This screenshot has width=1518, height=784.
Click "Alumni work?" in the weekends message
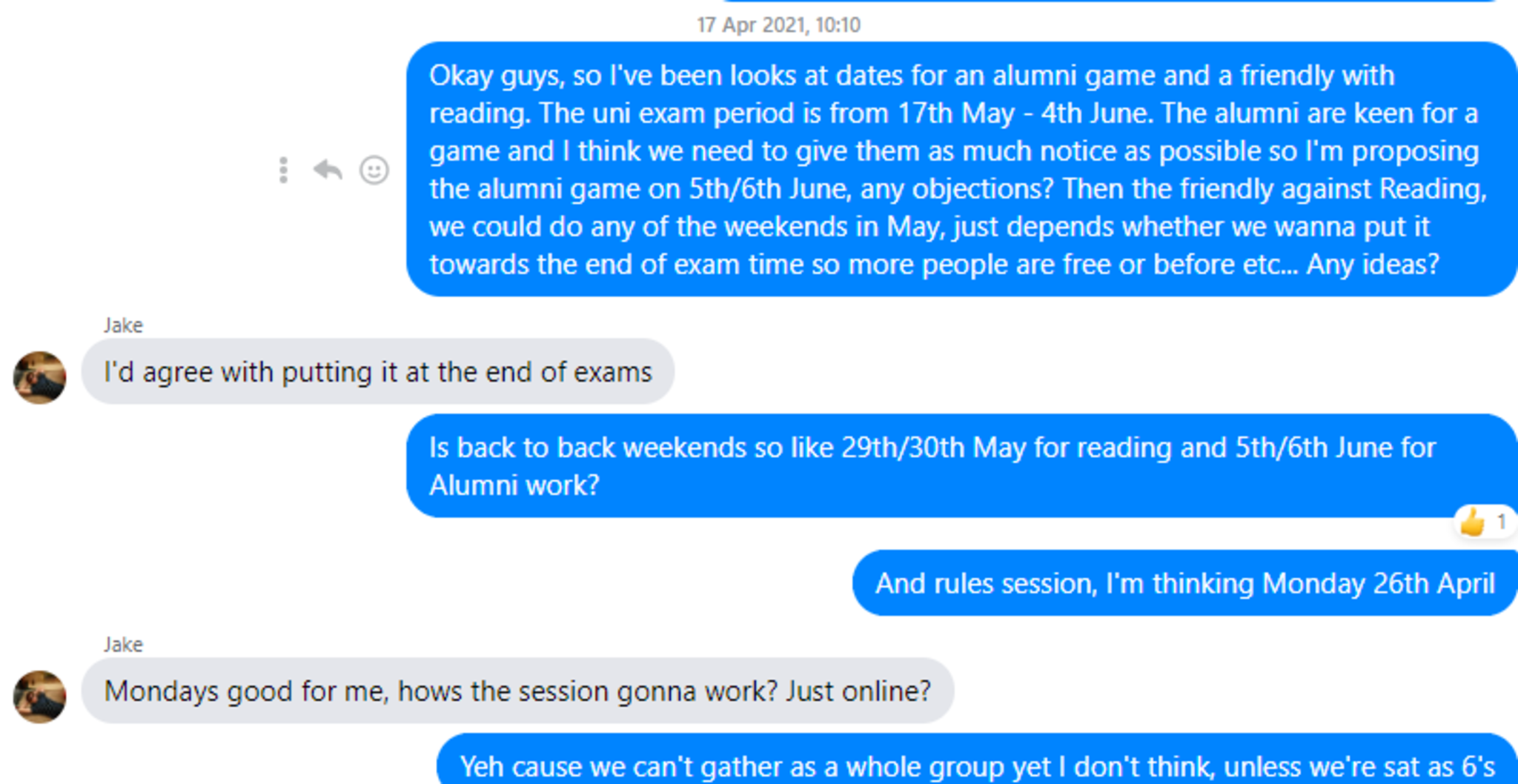(514, 485)
